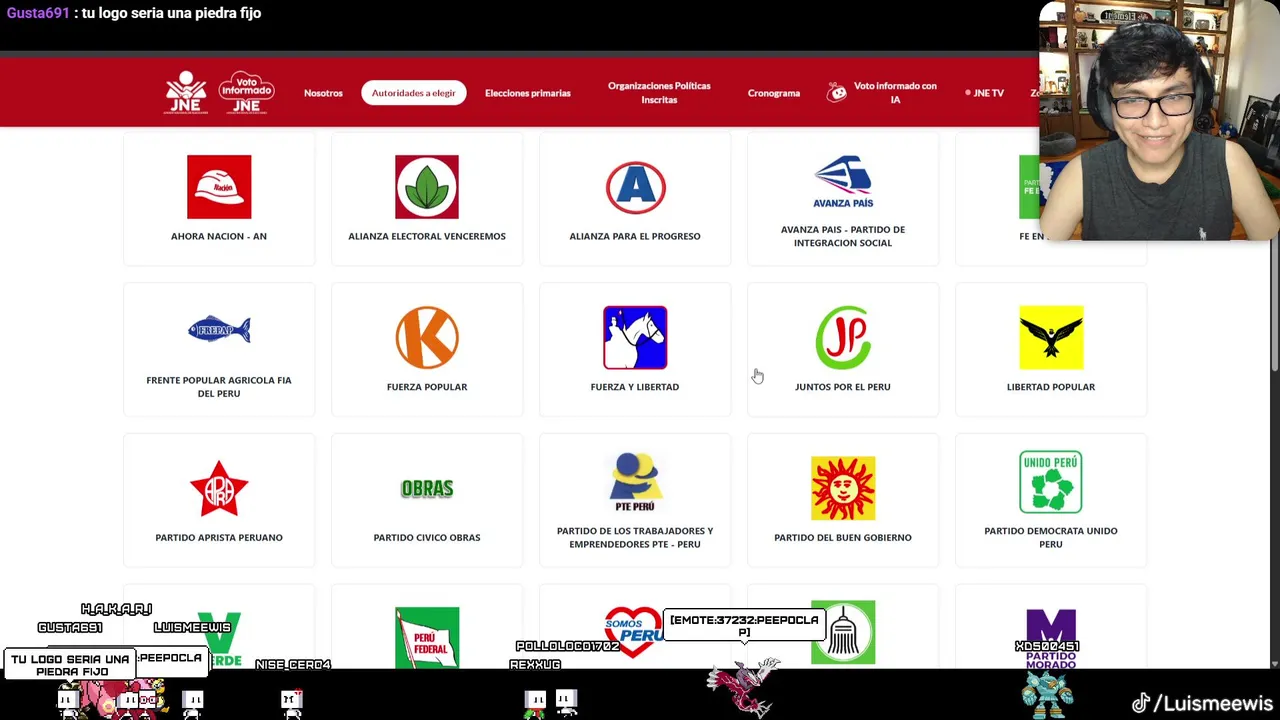The width and height of the screenshot is (1280, 720).
Task: Click the Fuerza Popular orange K logo
Action: (427, 338)
